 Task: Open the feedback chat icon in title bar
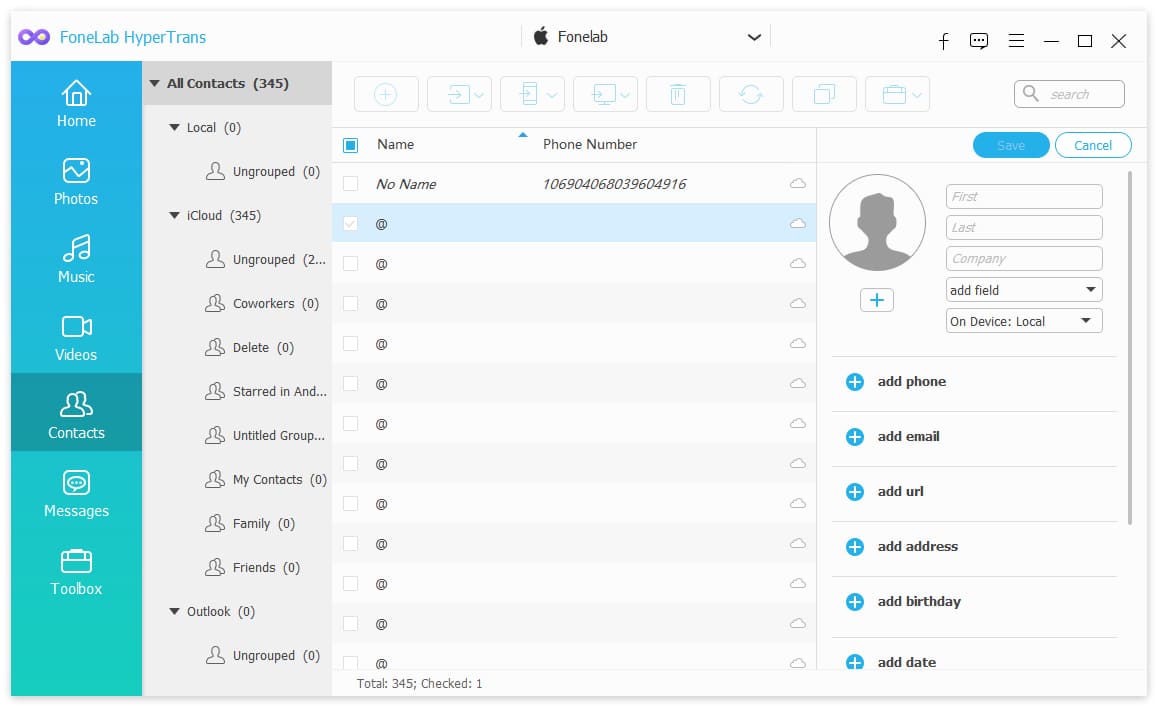pos(979,41)
